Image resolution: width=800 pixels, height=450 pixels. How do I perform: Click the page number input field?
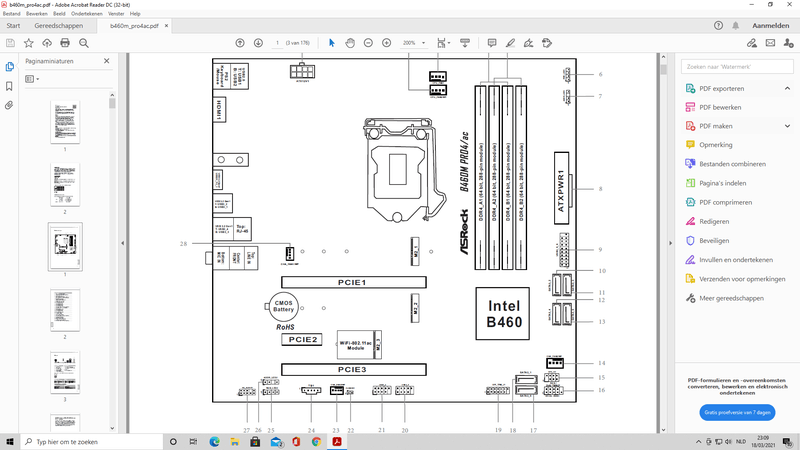(x=277, y=43)
